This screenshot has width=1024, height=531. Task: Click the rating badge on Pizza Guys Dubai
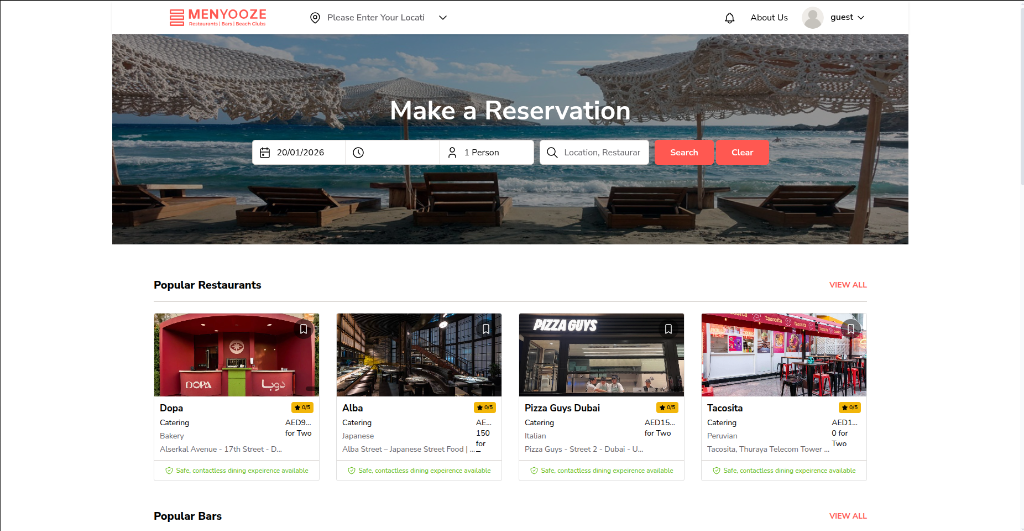coord(667,408)
